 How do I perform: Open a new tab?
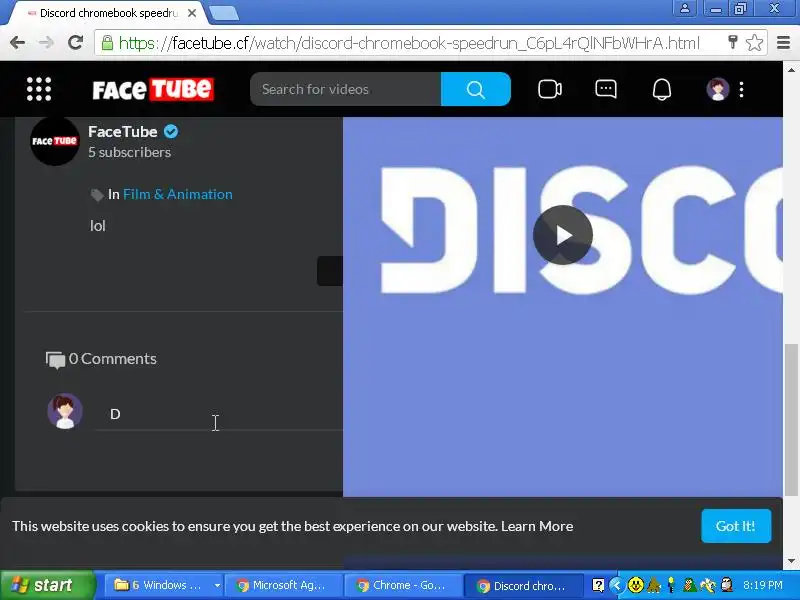click(223, 13)
